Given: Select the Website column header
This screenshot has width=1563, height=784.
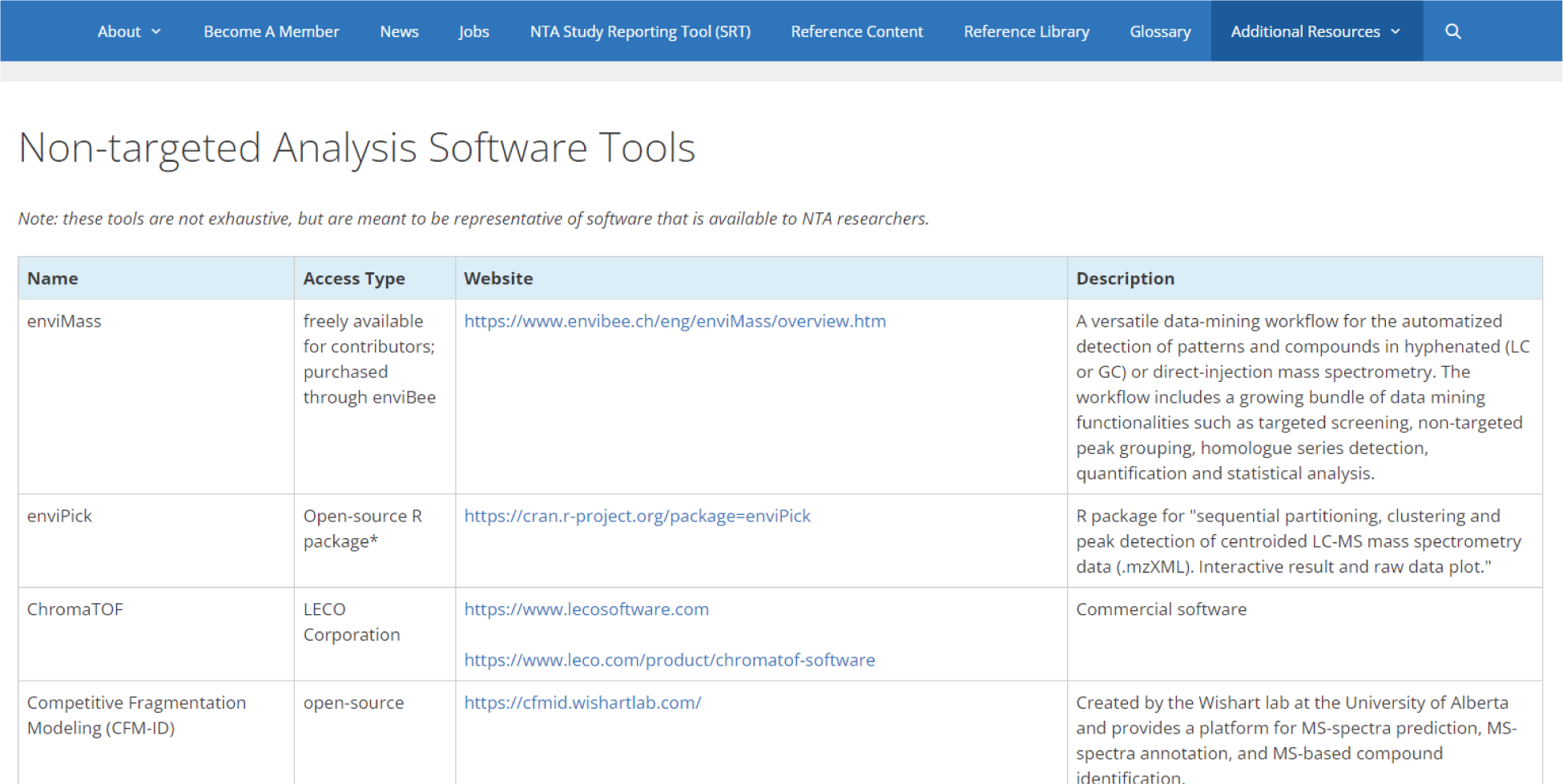Looking at the screenshot, I should point(761,279).
